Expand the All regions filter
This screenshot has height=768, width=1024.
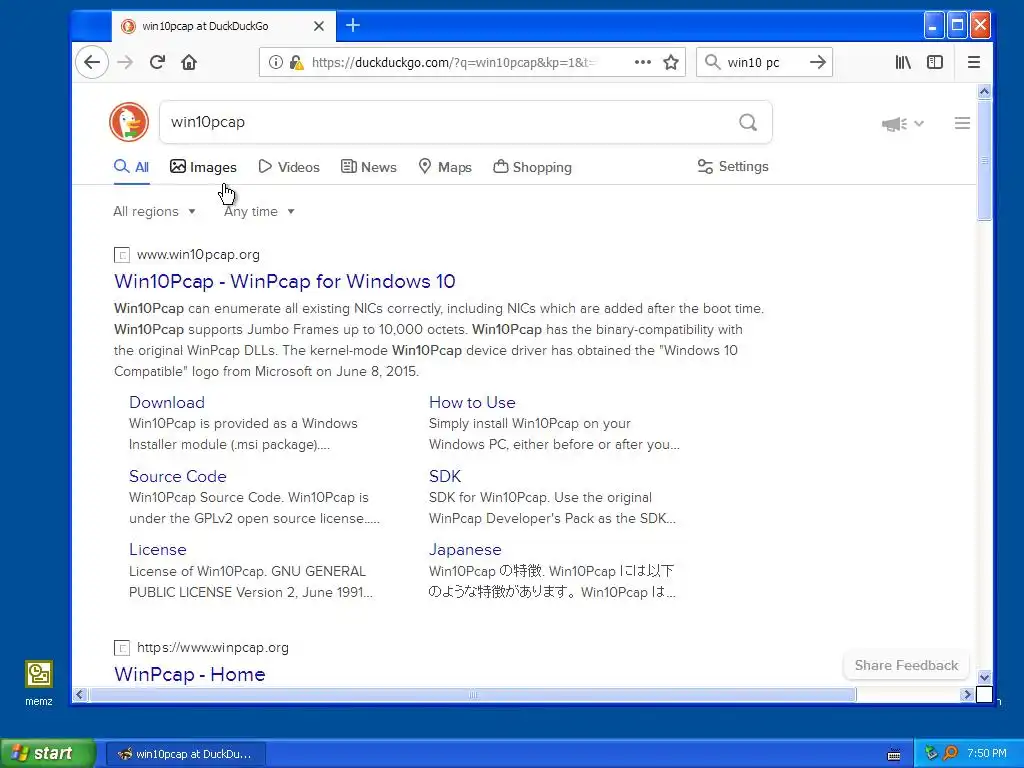[x=154, y=212]
